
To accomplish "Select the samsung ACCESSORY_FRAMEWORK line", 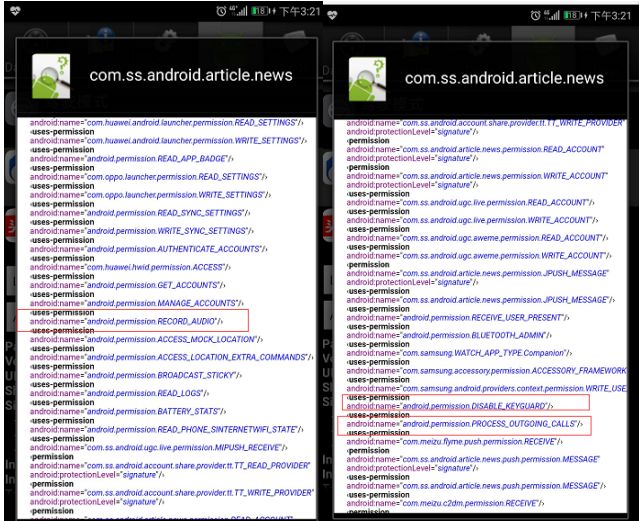I will point(487,371).
